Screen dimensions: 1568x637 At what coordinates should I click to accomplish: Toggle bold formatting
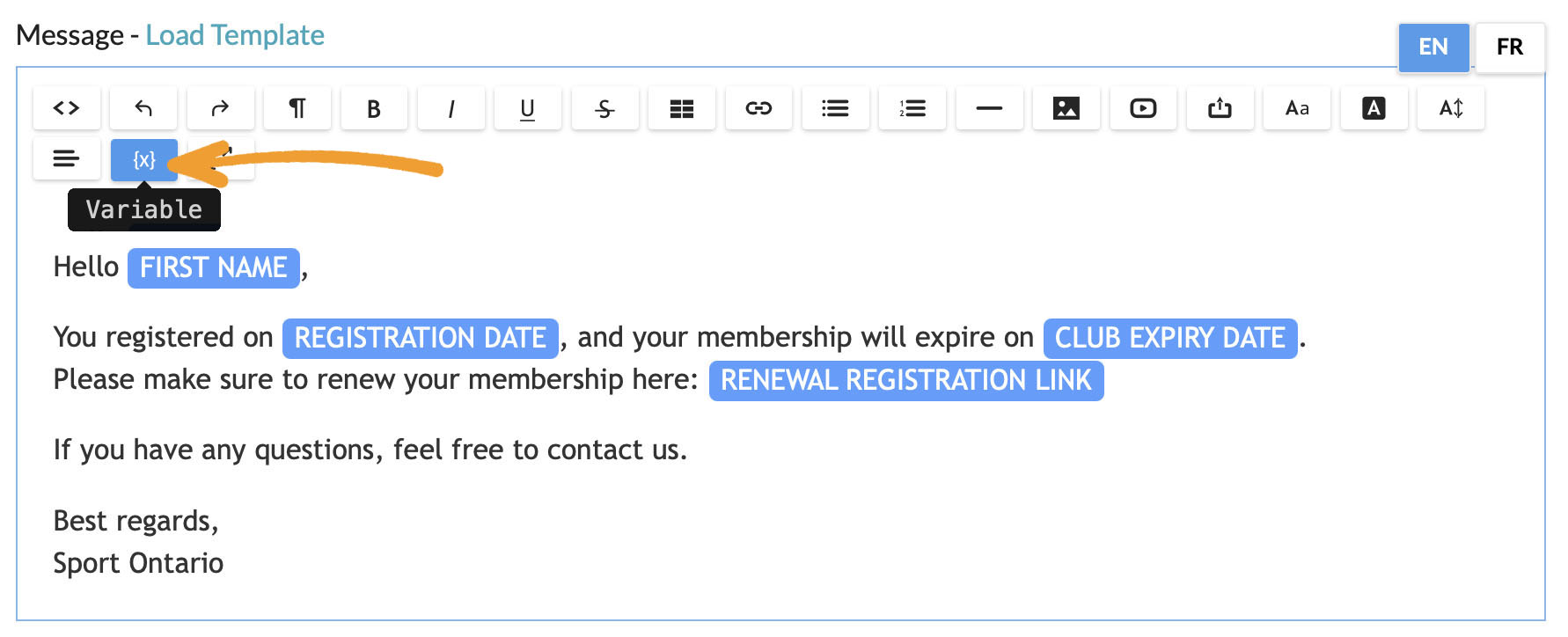[x=374, y=108]
